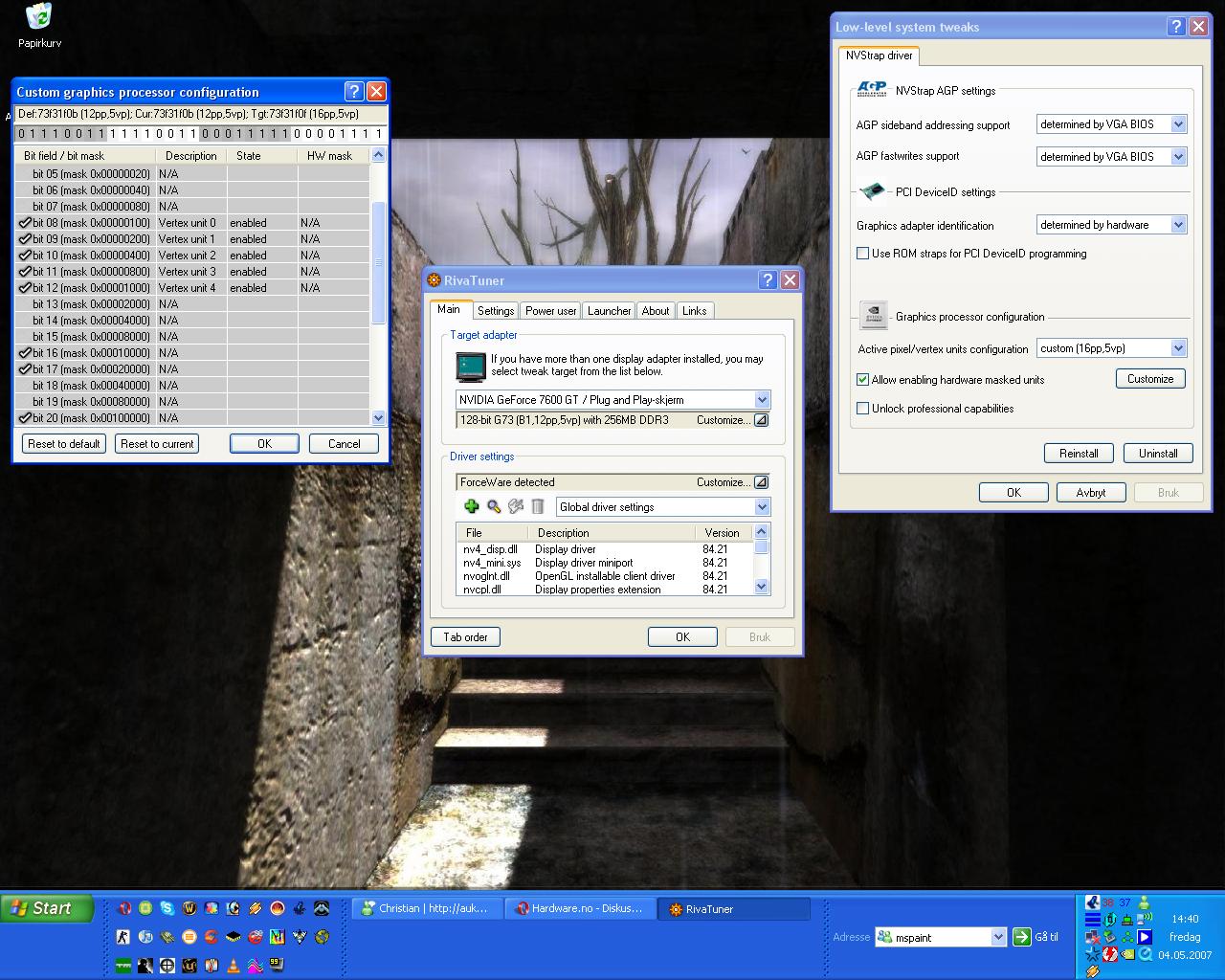The width and height of the screenshot is (1225, 980).
Task: Open AGP fastwrites support dropdown
Action: tap(1178, 157)
